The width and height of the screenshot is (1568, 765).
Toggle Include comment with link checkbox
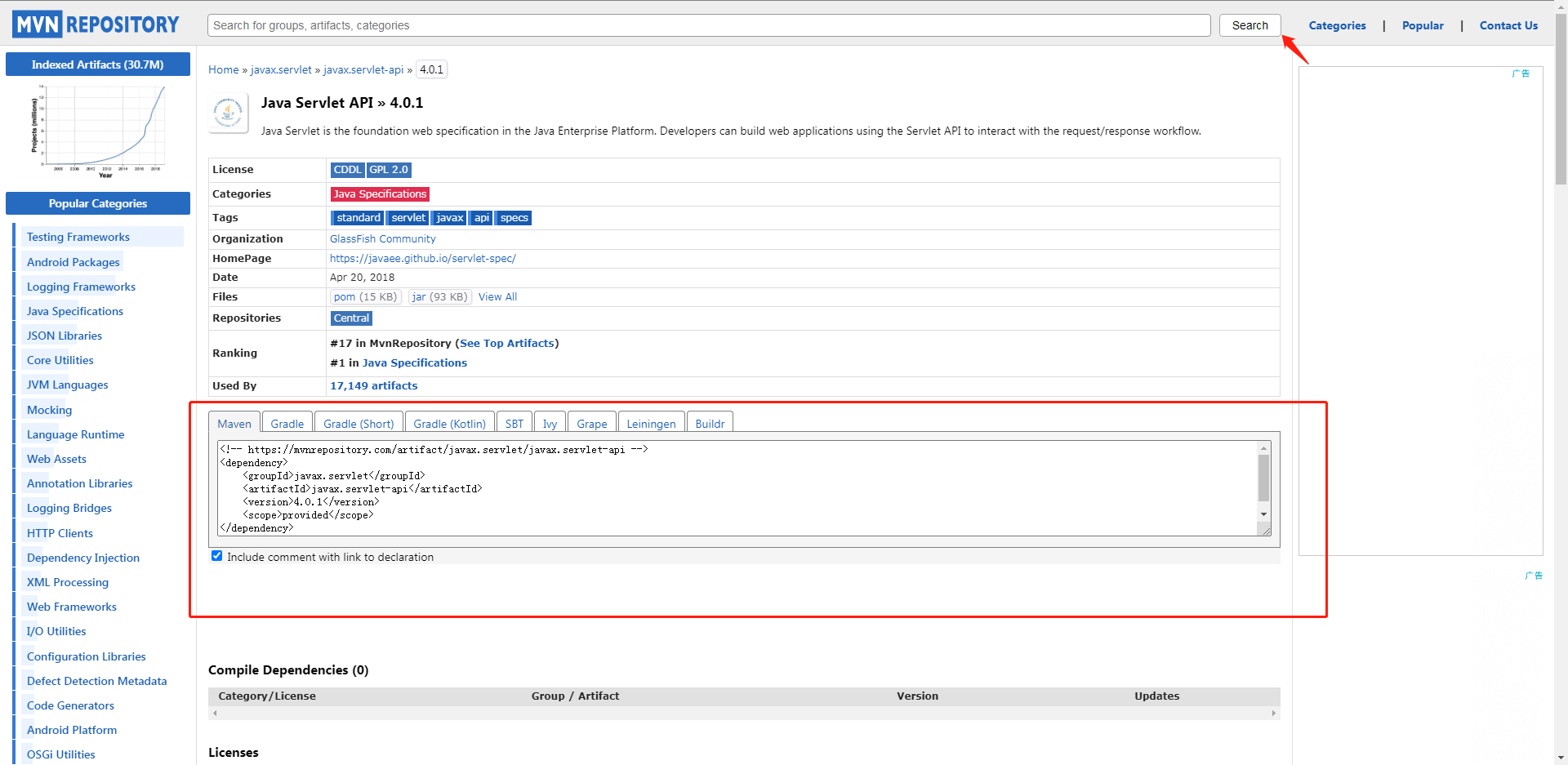coord(216,556)
